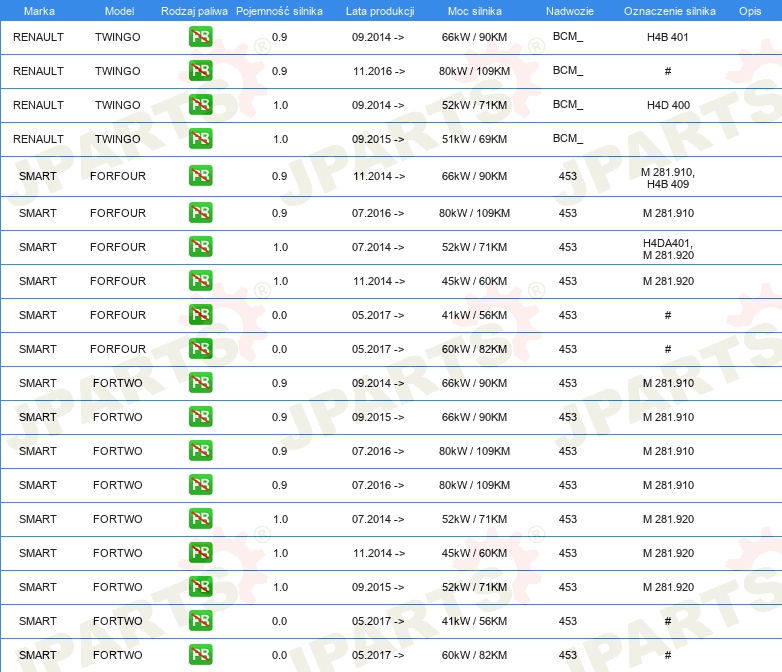The height and width of the screenshot is (672, 782).
Task: Click 05.2017 -> in Forfour 60kW row
Action: (378, 349)
